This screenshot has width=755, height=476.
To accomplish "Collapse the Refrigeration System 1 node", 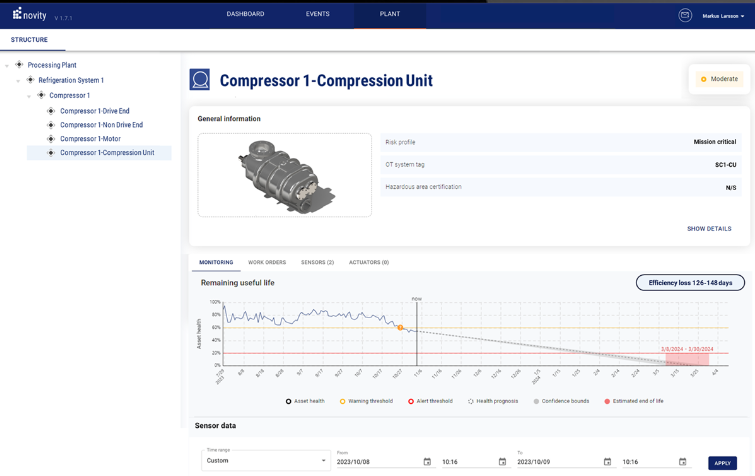I will [x=18, y=81].
